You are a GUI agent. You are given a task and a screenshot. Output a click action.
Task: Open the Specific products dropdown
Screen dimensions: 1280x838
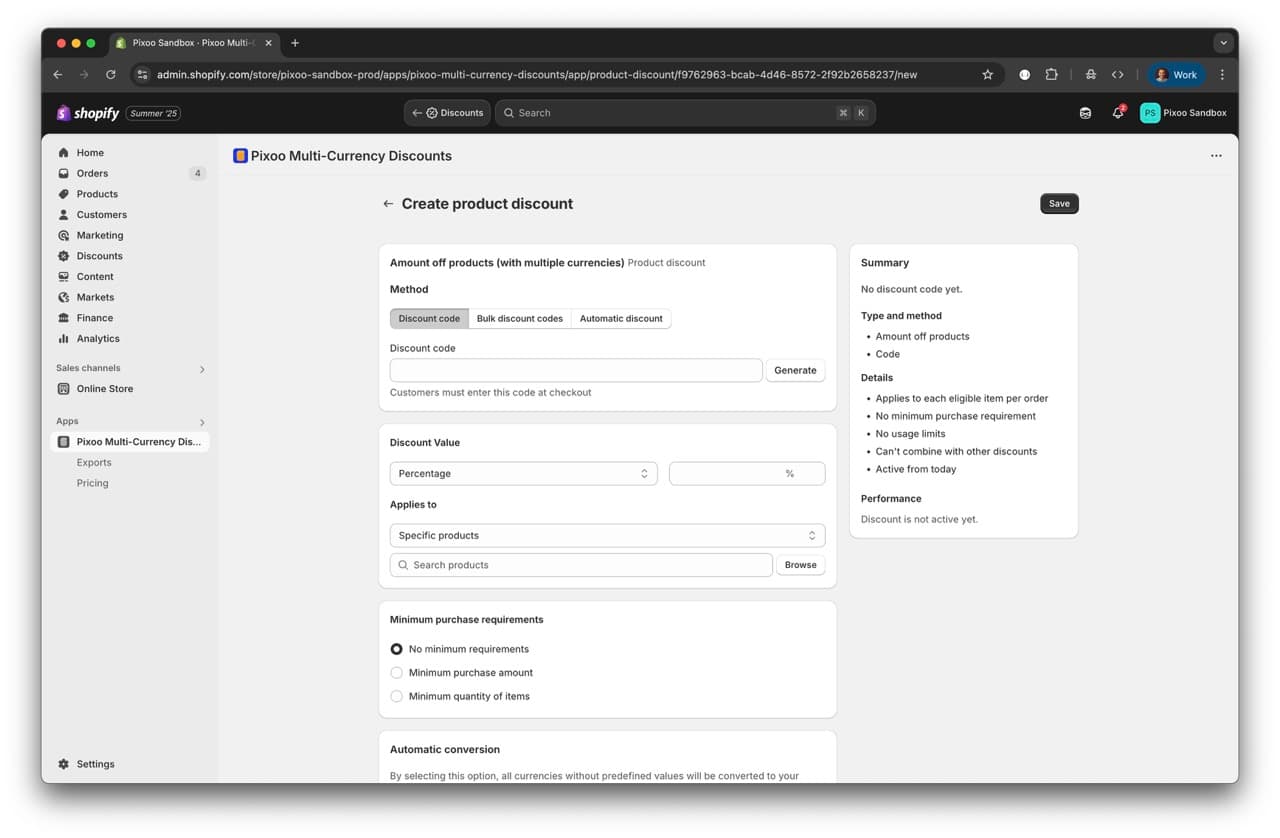[x=607, y=536]
